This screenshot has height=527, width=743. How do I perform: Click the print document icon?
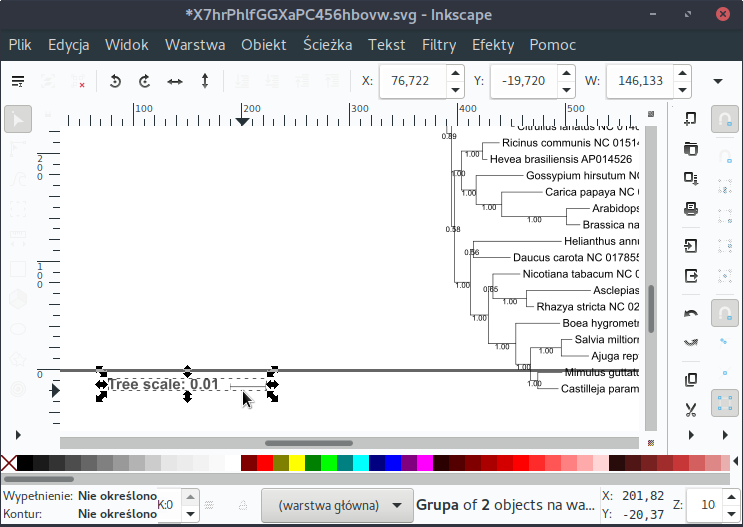[690, 209]
